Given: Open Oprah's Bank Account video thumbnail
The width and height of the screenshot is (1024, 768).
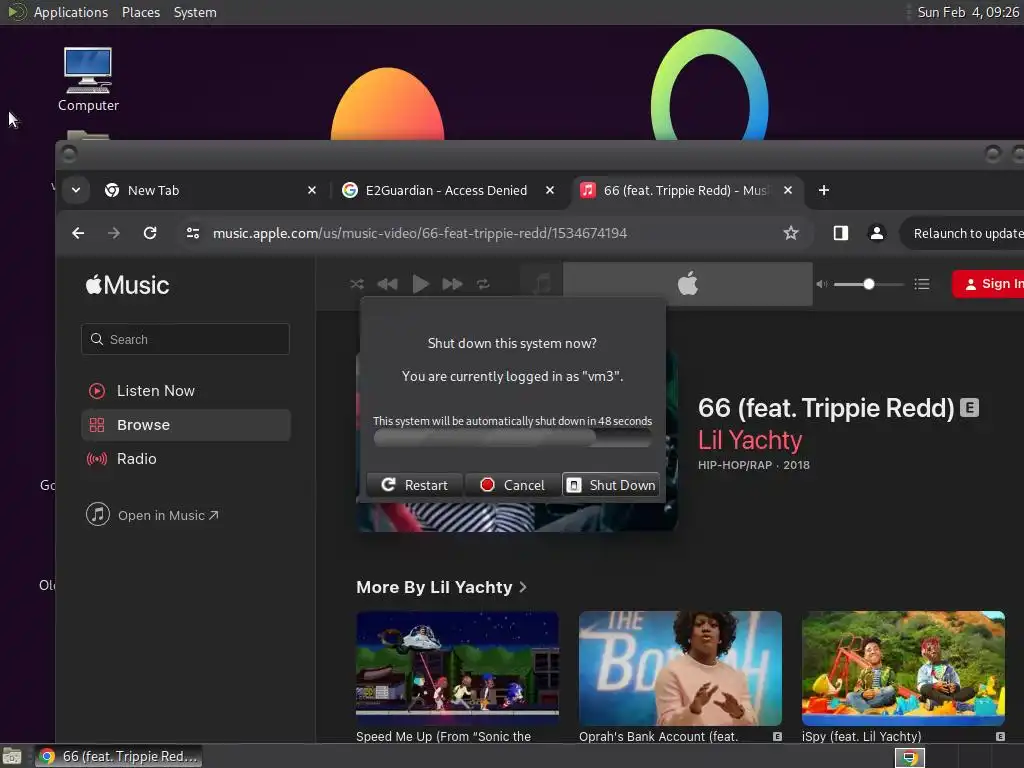Looking at the screenshot, I should (680, 668).
